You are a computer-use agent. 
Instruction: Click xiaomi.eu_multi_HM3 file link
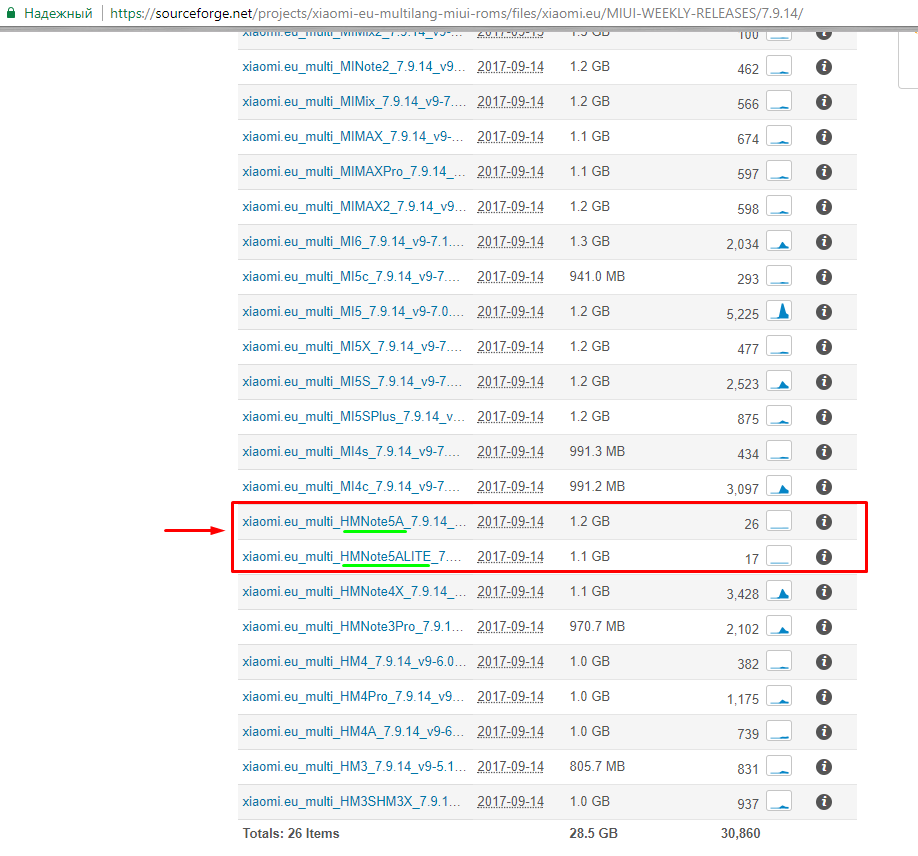point(353,767)
